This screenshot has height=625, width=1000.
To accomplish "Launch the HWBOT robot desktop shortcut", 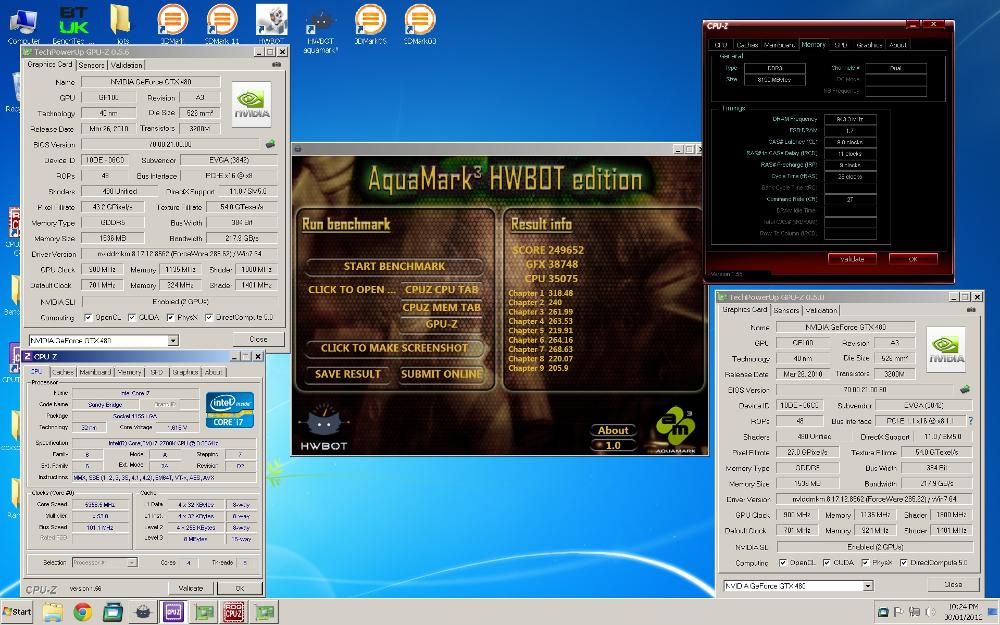I will click(x=271, y=24).
